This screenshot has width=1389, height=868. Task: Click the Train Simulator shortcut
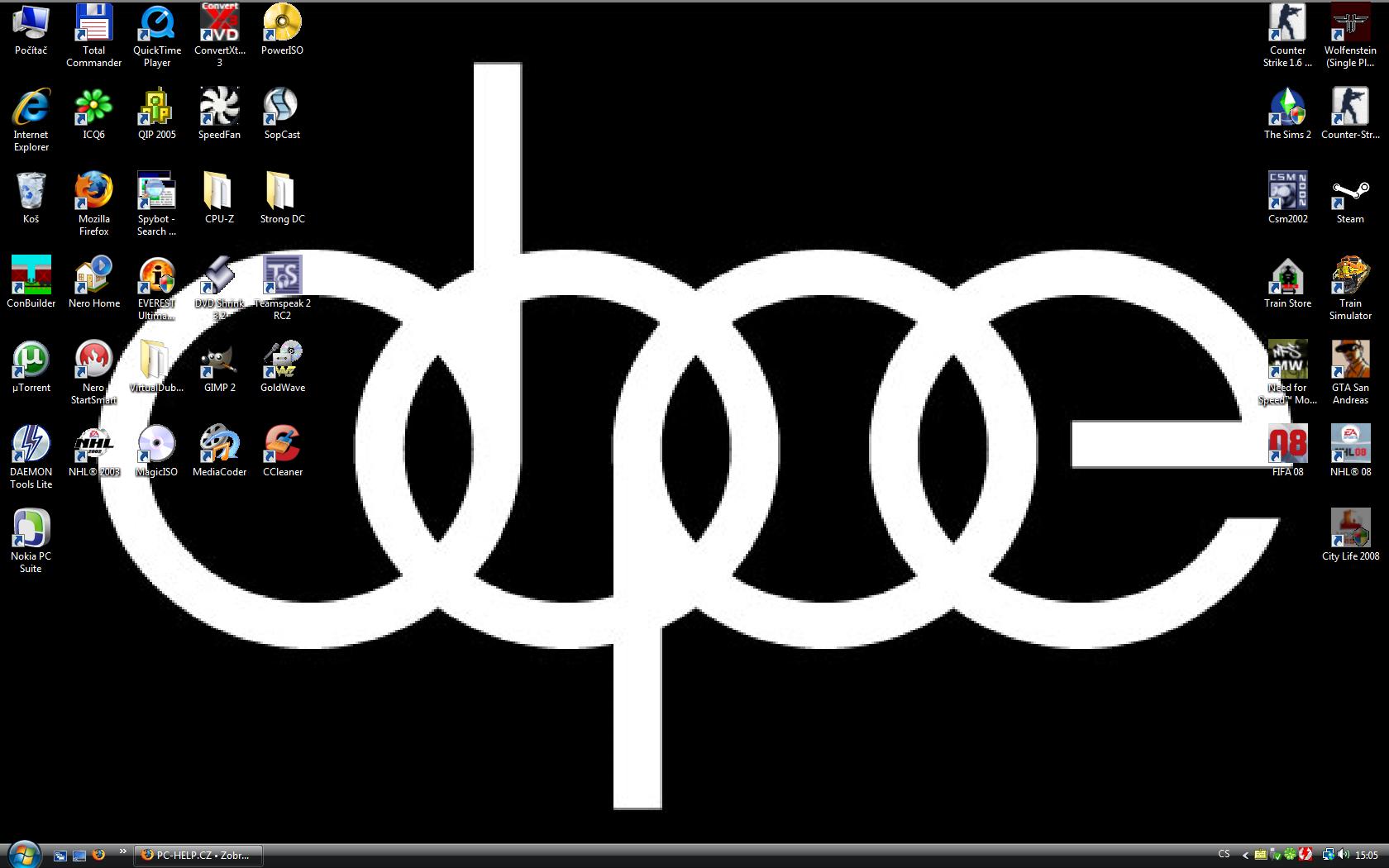[1350, 289]
